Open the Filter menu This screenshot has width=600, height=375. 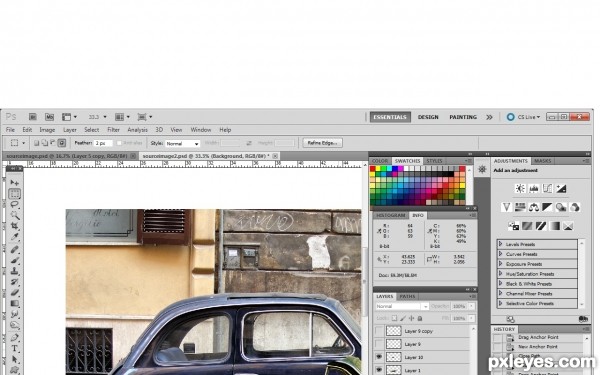pos(113,130)
